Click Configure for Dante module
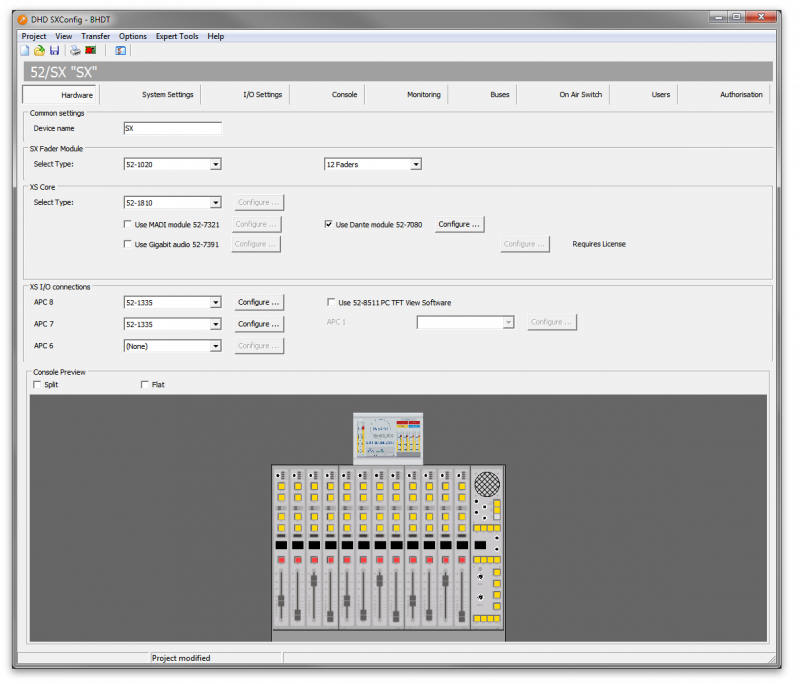800x684 pixels. (x=459, y=224)
